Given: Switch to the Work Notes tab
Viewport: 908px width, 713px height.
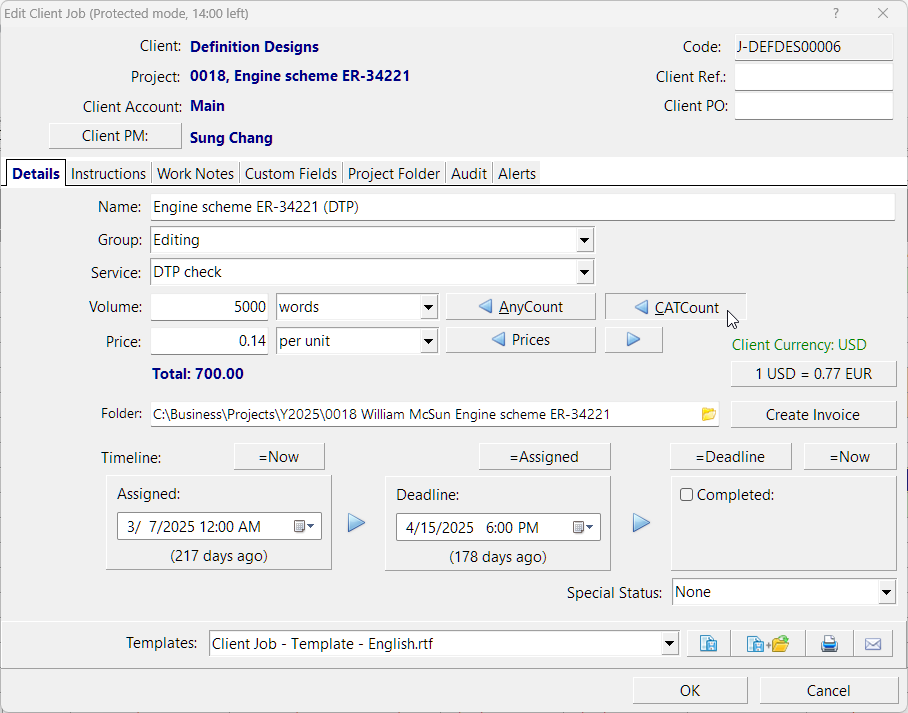Looking at the screenshot, I should point(195,174).
